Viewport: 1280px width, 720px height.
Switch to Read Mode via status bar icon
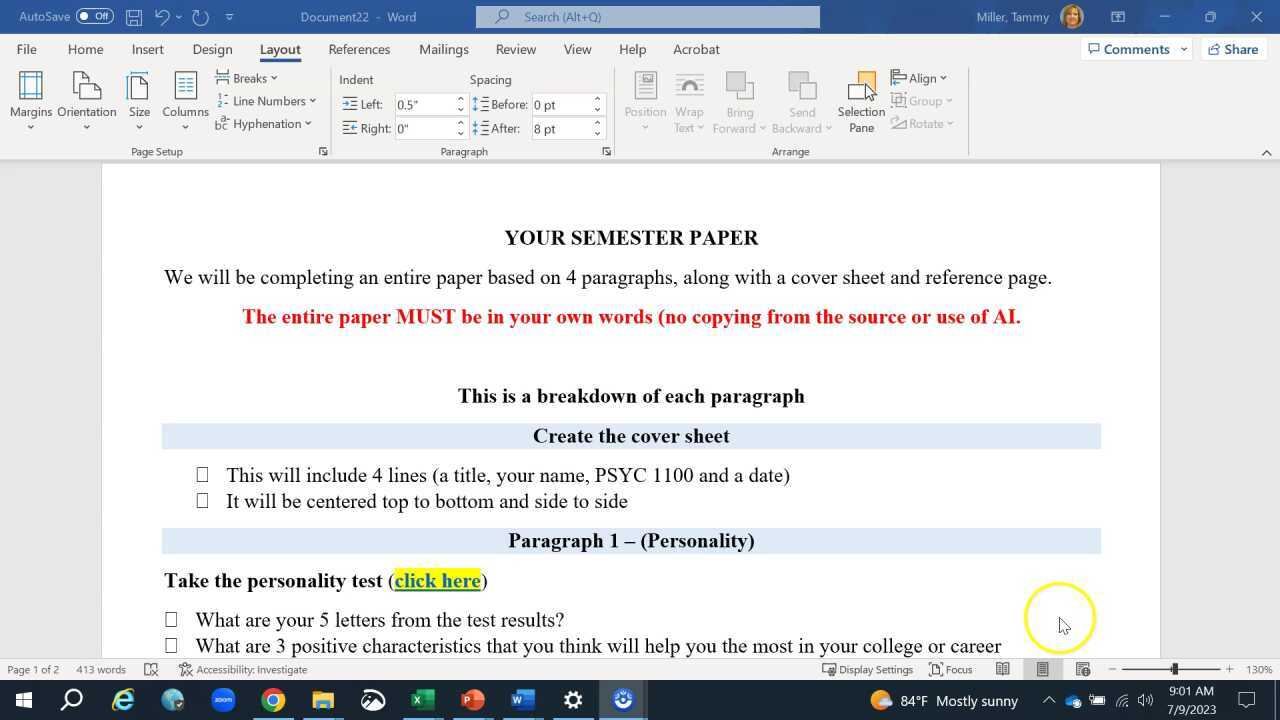1003,669
